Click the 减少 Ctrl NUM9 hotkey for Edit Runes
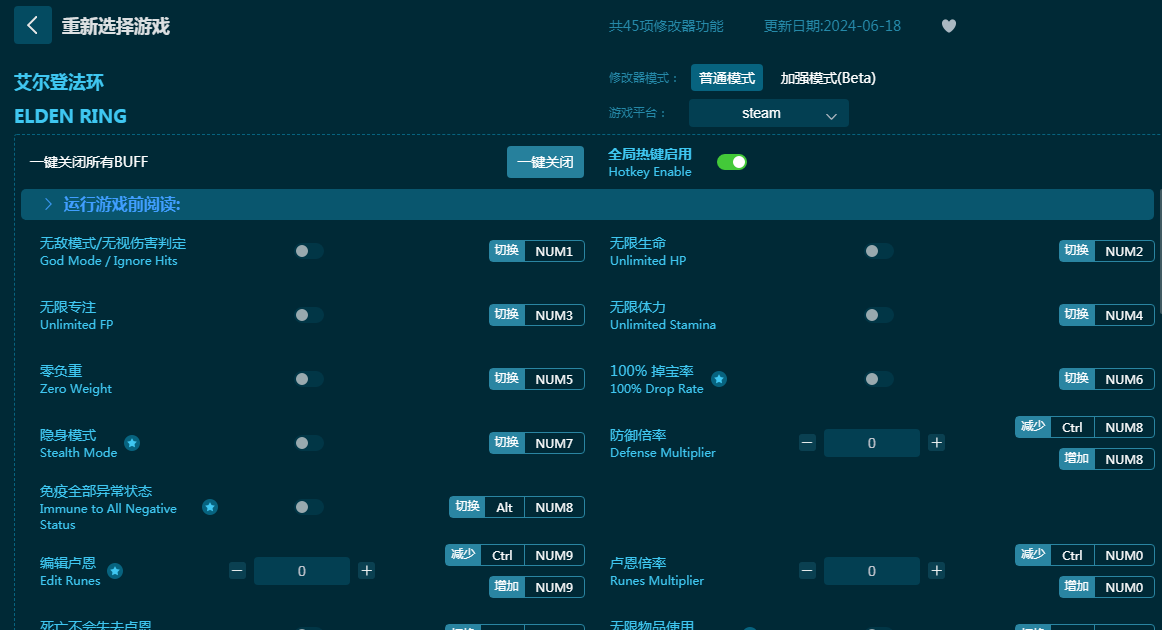The width and height of the screenshot is (1162, 630). (x=515, y=555)
